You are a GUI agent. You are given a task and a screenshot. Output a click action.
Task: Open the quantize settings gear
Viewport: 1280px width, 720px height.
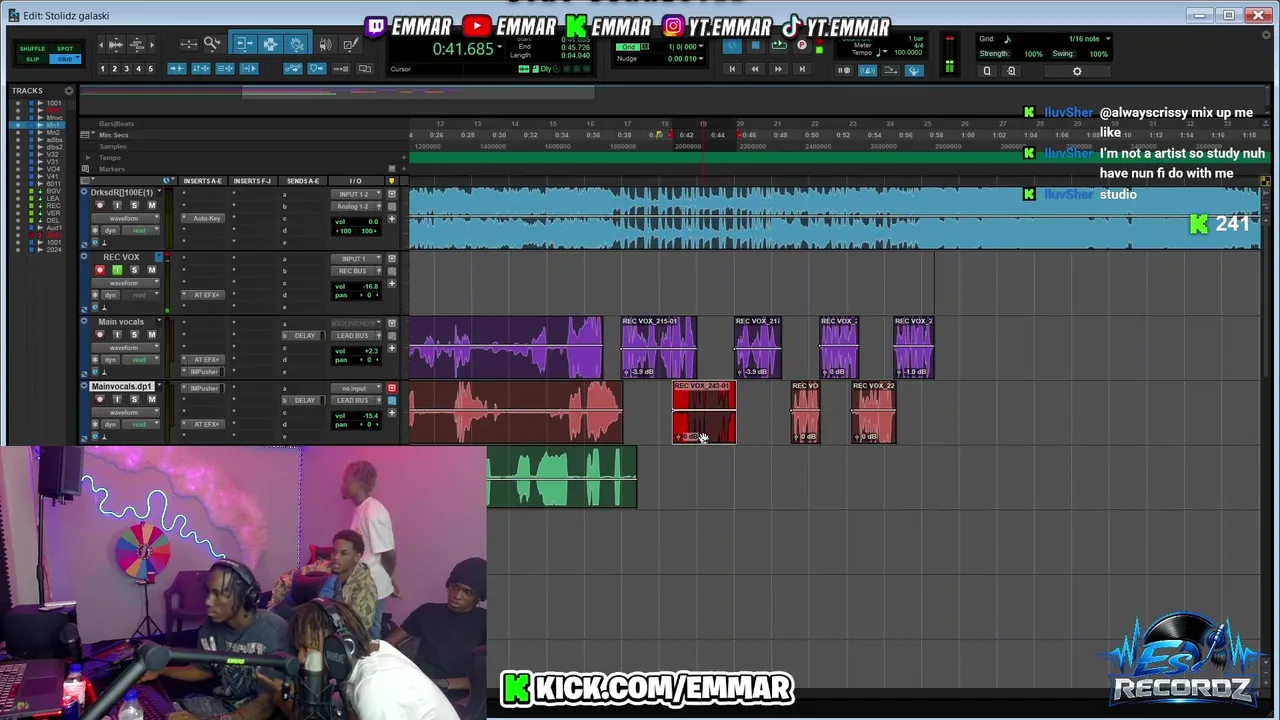[x=1077, y=71]
